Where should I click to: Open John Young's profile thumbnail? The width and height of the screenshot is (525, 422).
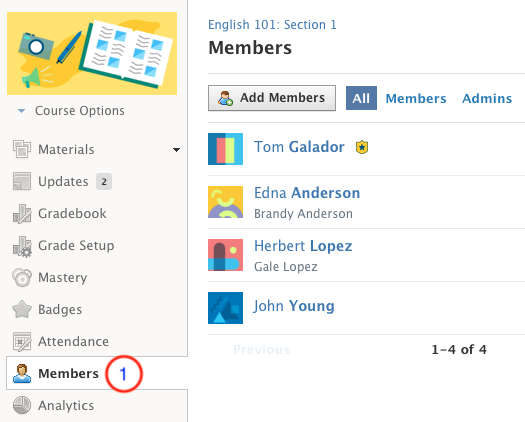click(x=225, y=308)
